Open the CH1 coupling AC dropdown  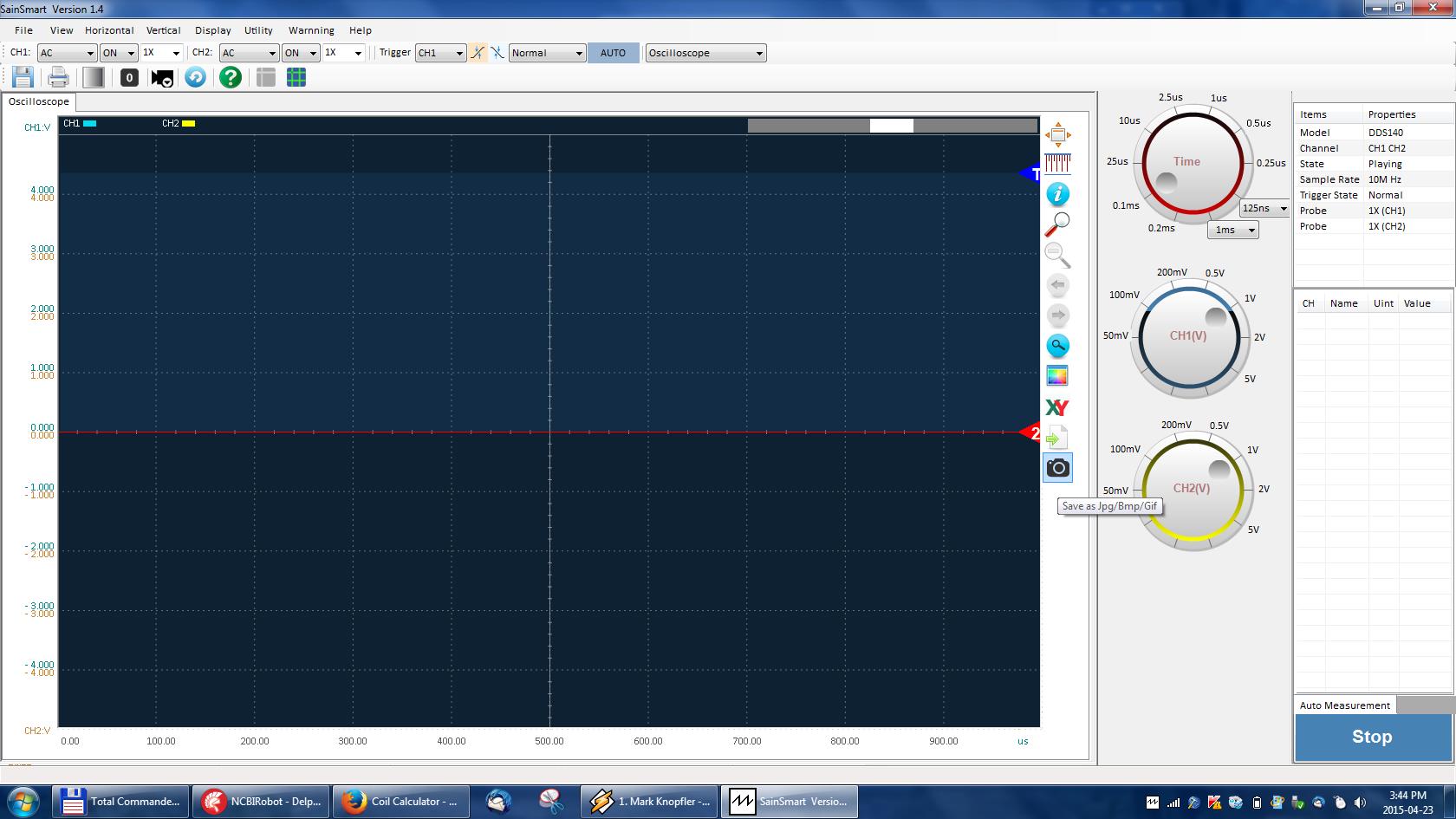67,53
